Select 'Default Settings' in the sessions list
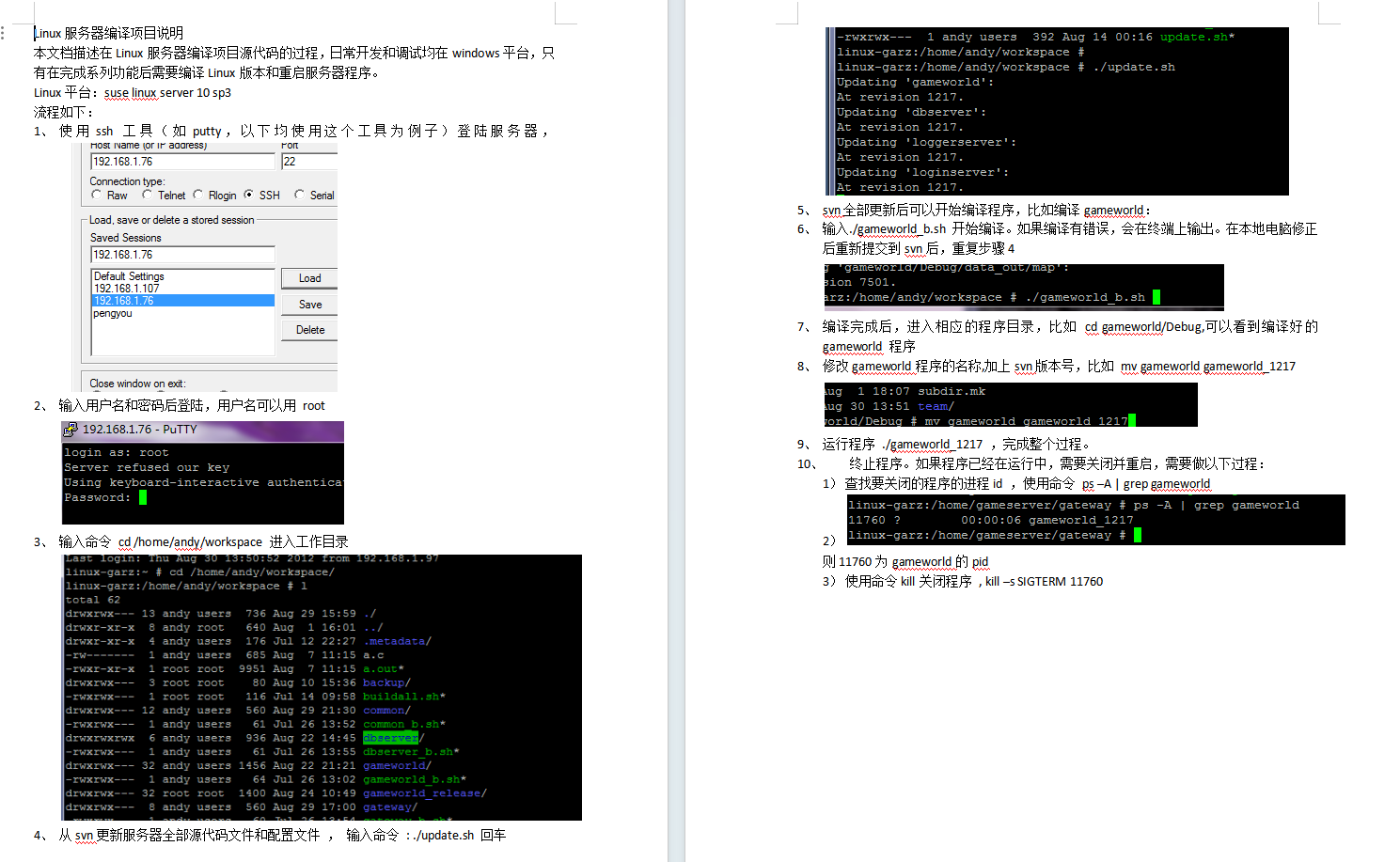The height and width of the screenshot is (862, 1400). (x=129, y=276)
